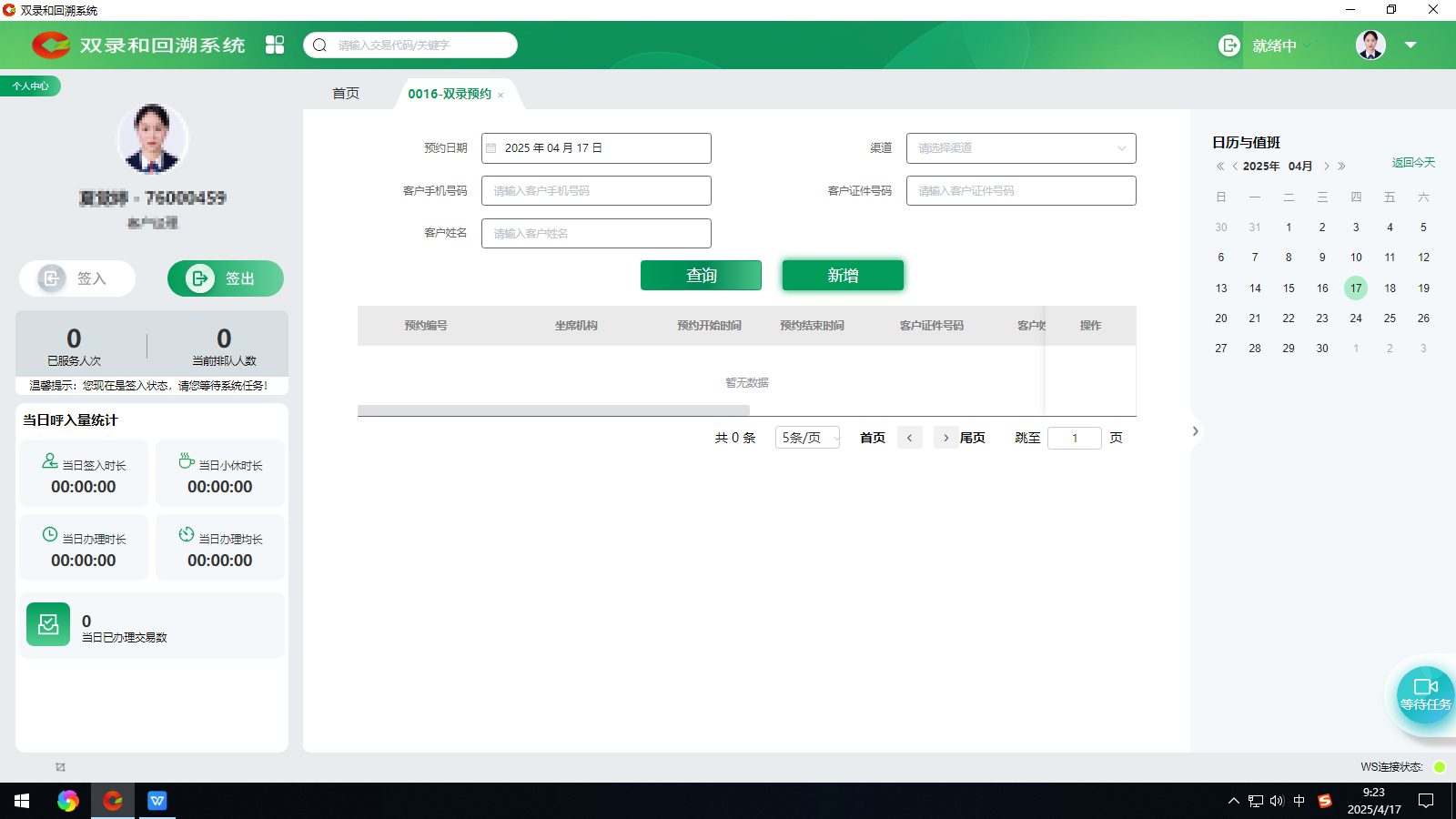Expand the 渠道 channel dropdown
Viewport: 1456px width, 819px height.
click(x=1121, y=148)
